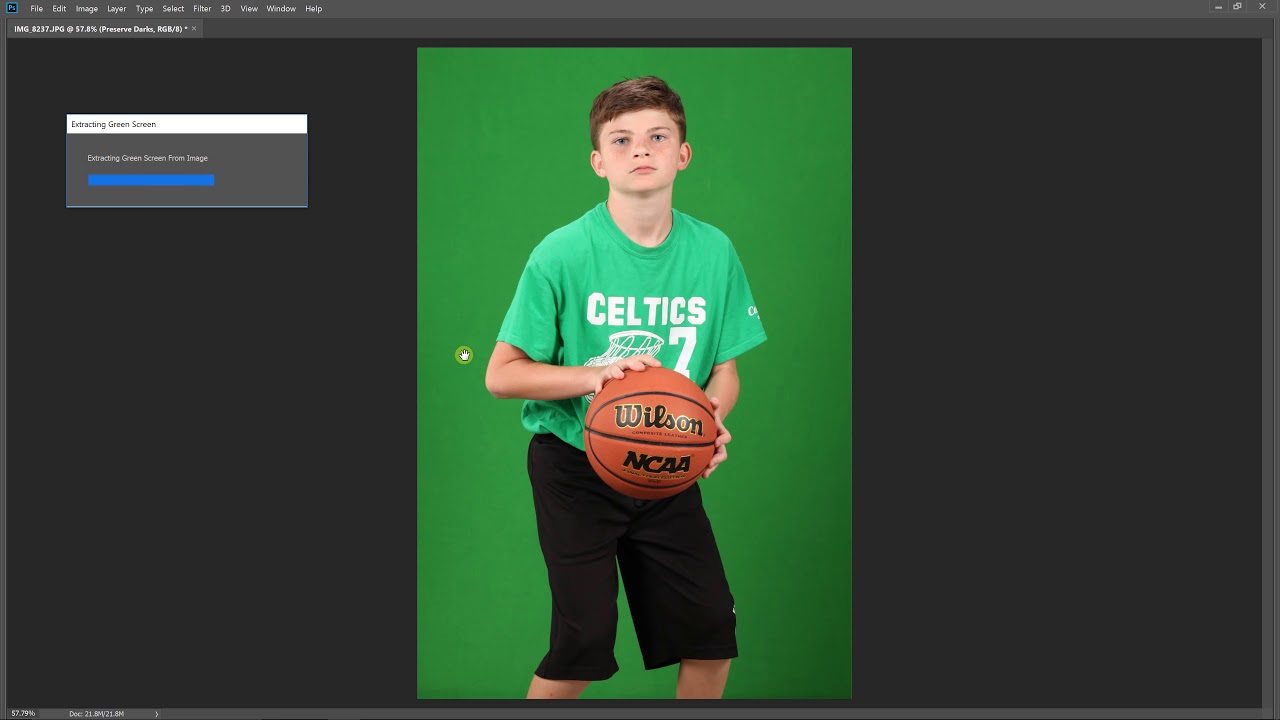Open the View menu
Viewport: 1280px width, 720px height.
[249, 8]
